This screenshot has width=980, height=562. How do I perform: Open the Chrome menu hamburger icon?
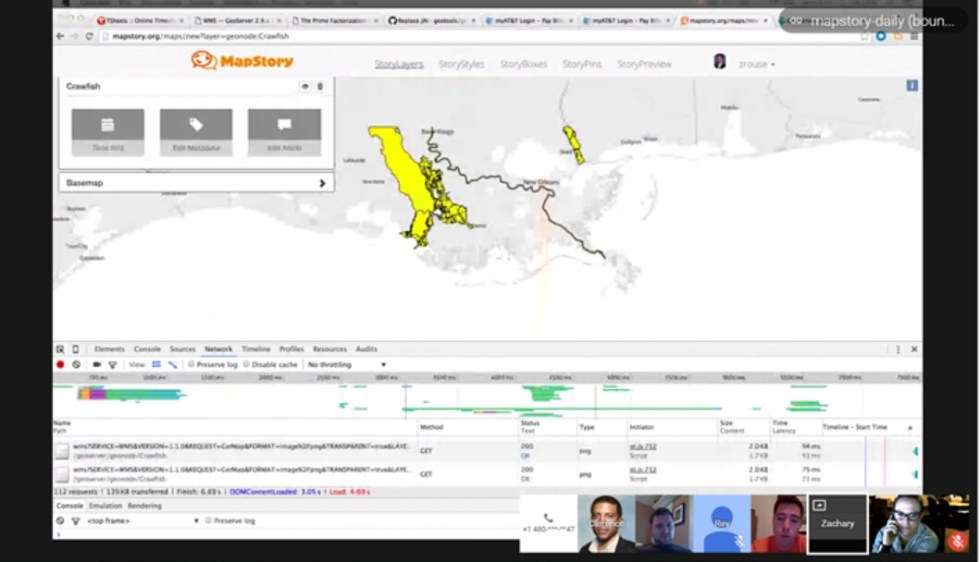click(914, 36)
